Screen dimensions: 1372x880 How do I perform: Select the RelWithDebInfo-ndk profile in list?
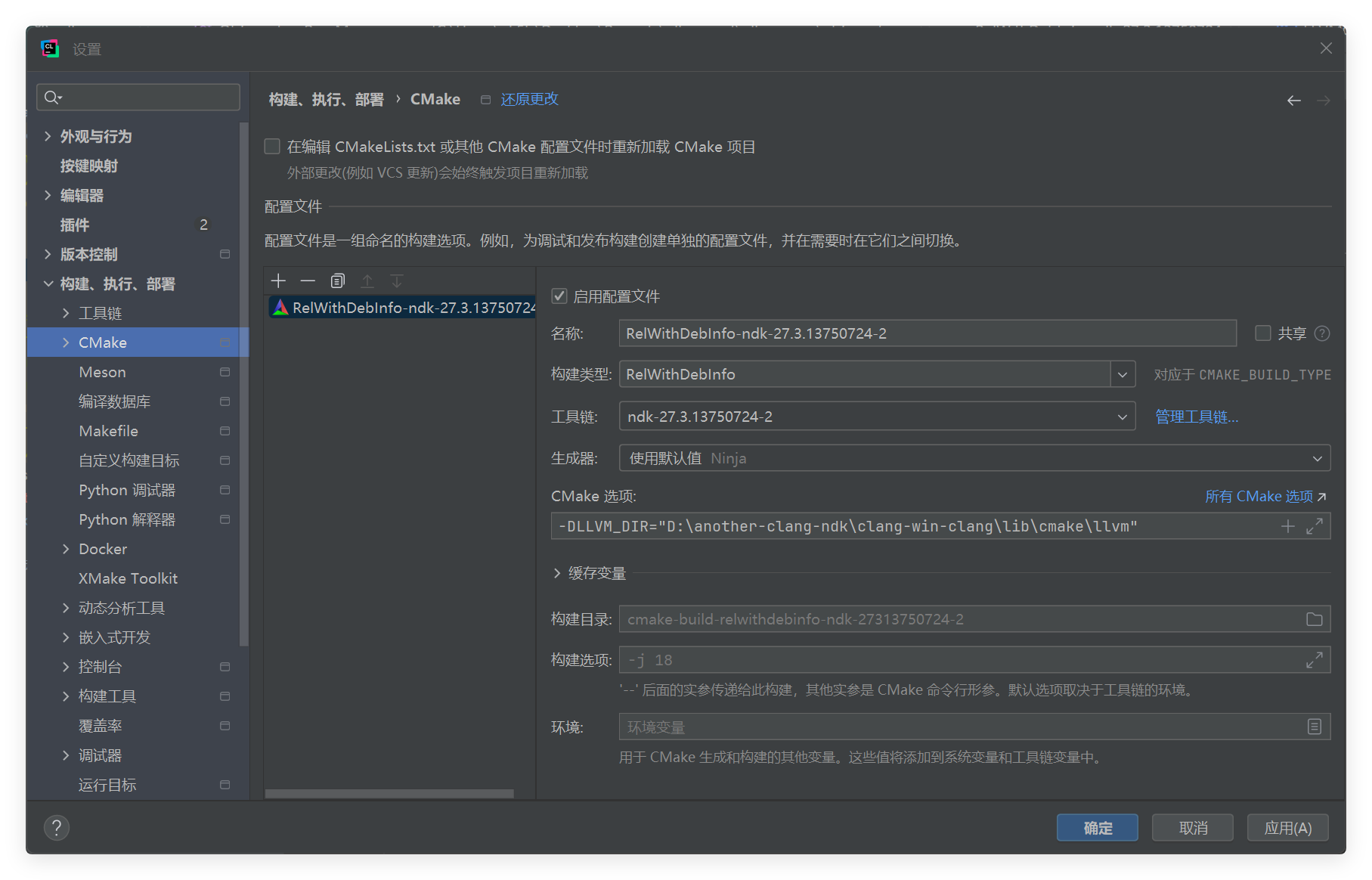(x=402, y=308)
